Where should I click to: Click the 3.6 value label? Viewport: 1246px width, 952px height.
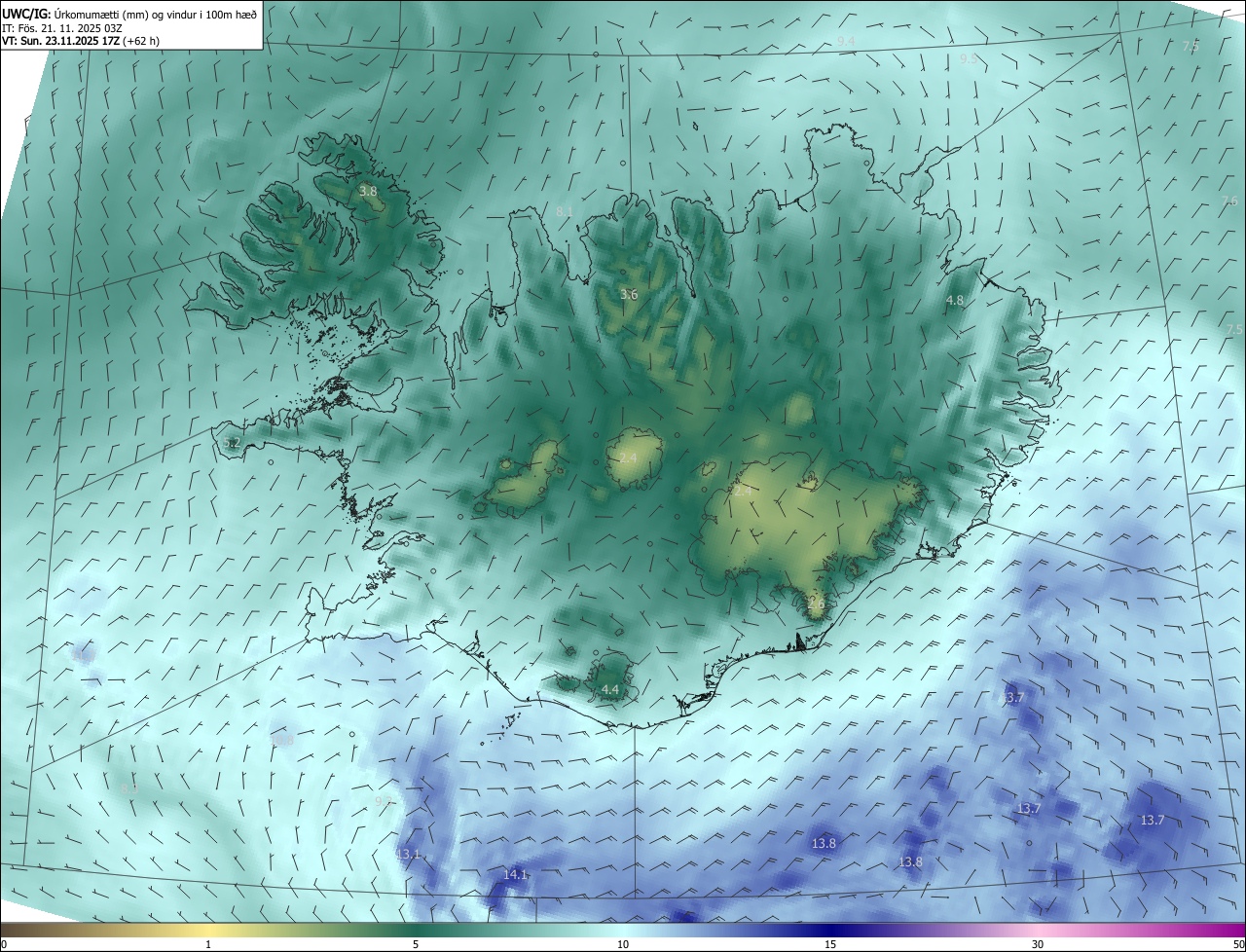pos(629,294)
